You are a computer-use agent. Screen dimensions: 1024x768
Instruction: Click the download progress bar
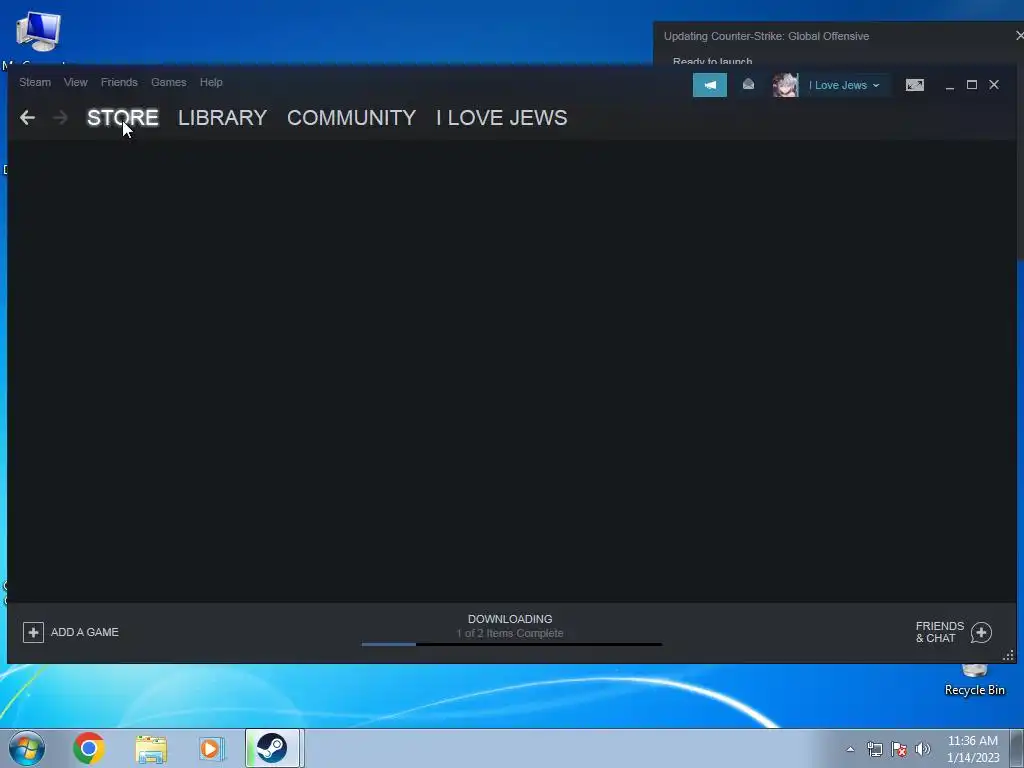(511, 645)
